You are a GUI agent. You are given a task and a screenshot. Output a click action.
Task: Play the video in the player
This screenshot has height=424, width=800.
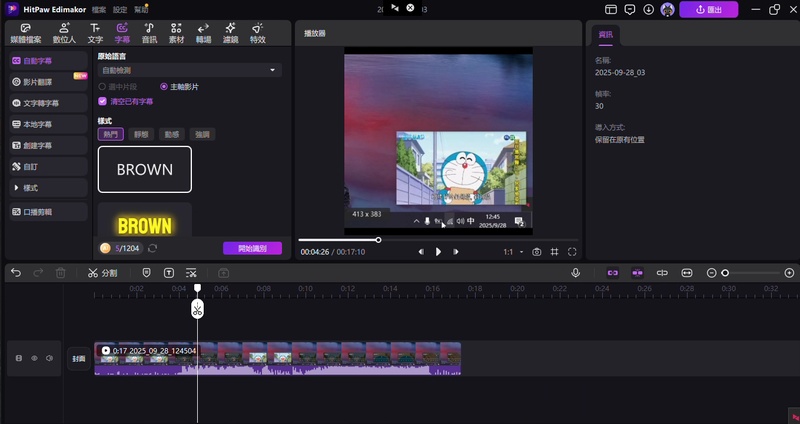[438, 252]
